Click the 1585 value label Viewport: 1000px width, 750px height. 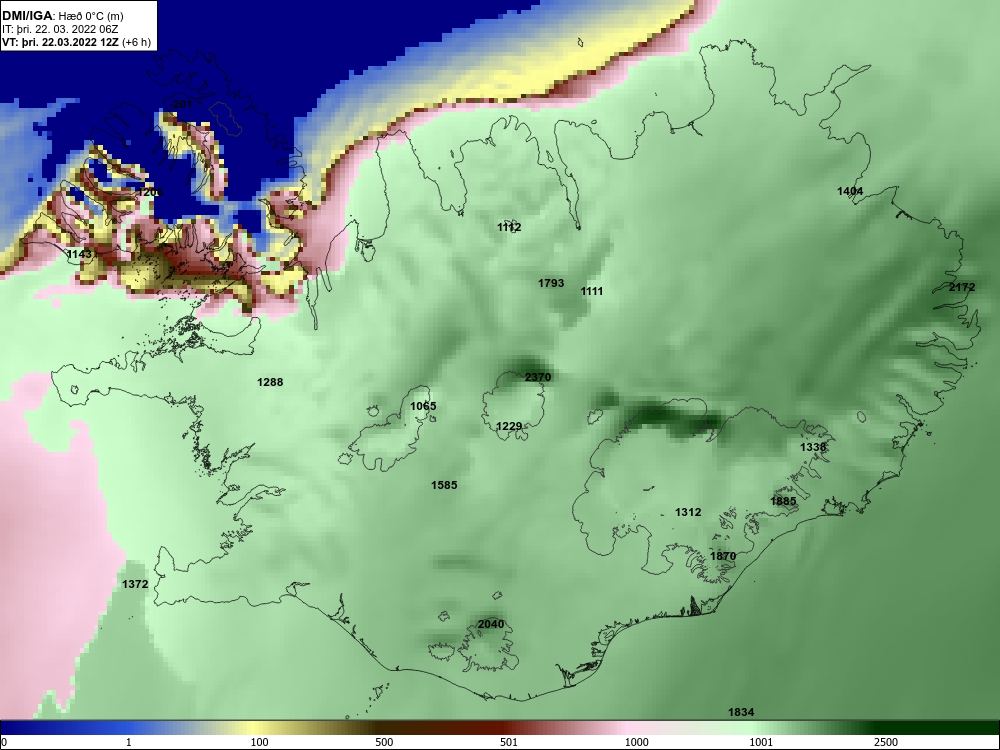pyautogui.click(x=444, y=485)
